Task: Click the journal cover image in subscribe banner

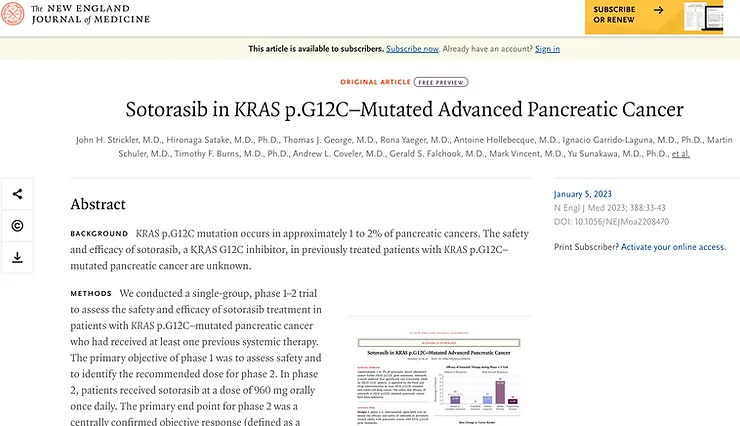Action: pos(703,17)
